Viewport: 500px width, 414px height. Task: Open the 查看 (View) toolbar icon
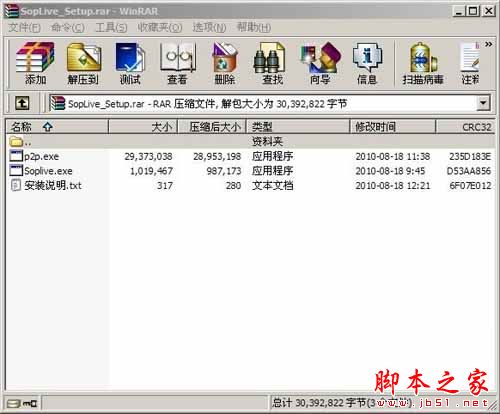(x=177, y=63)
